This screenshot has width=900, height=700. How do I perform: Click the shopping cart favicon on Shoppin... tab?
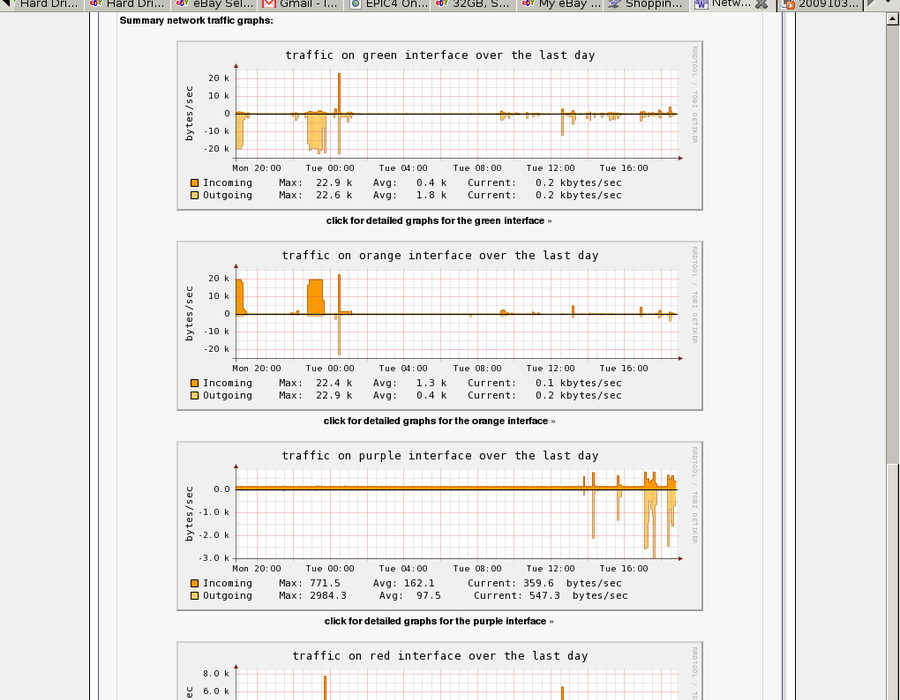pos(615,3)
